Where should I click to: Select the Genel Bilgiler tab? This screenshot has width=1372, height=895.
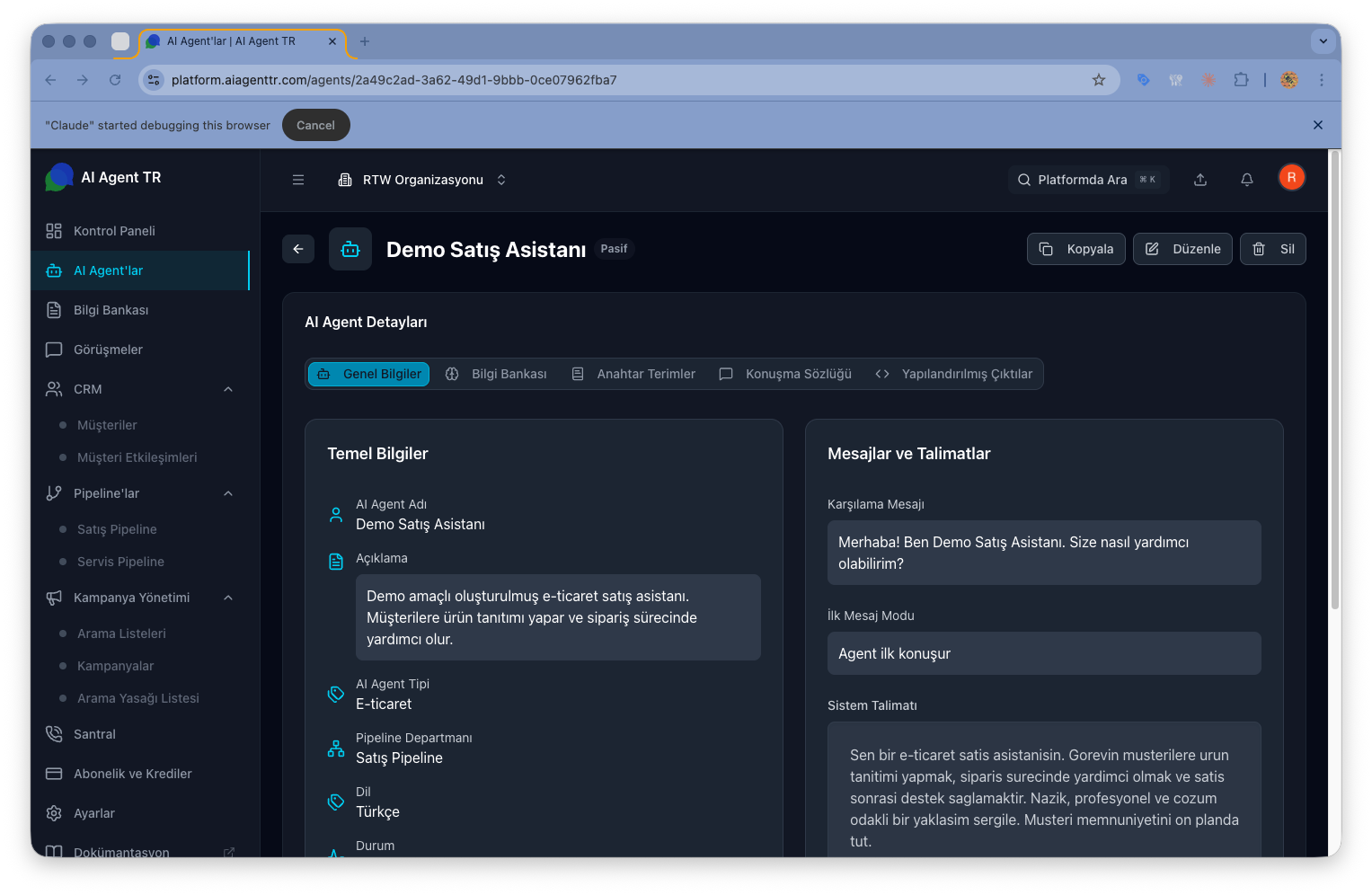368,374
